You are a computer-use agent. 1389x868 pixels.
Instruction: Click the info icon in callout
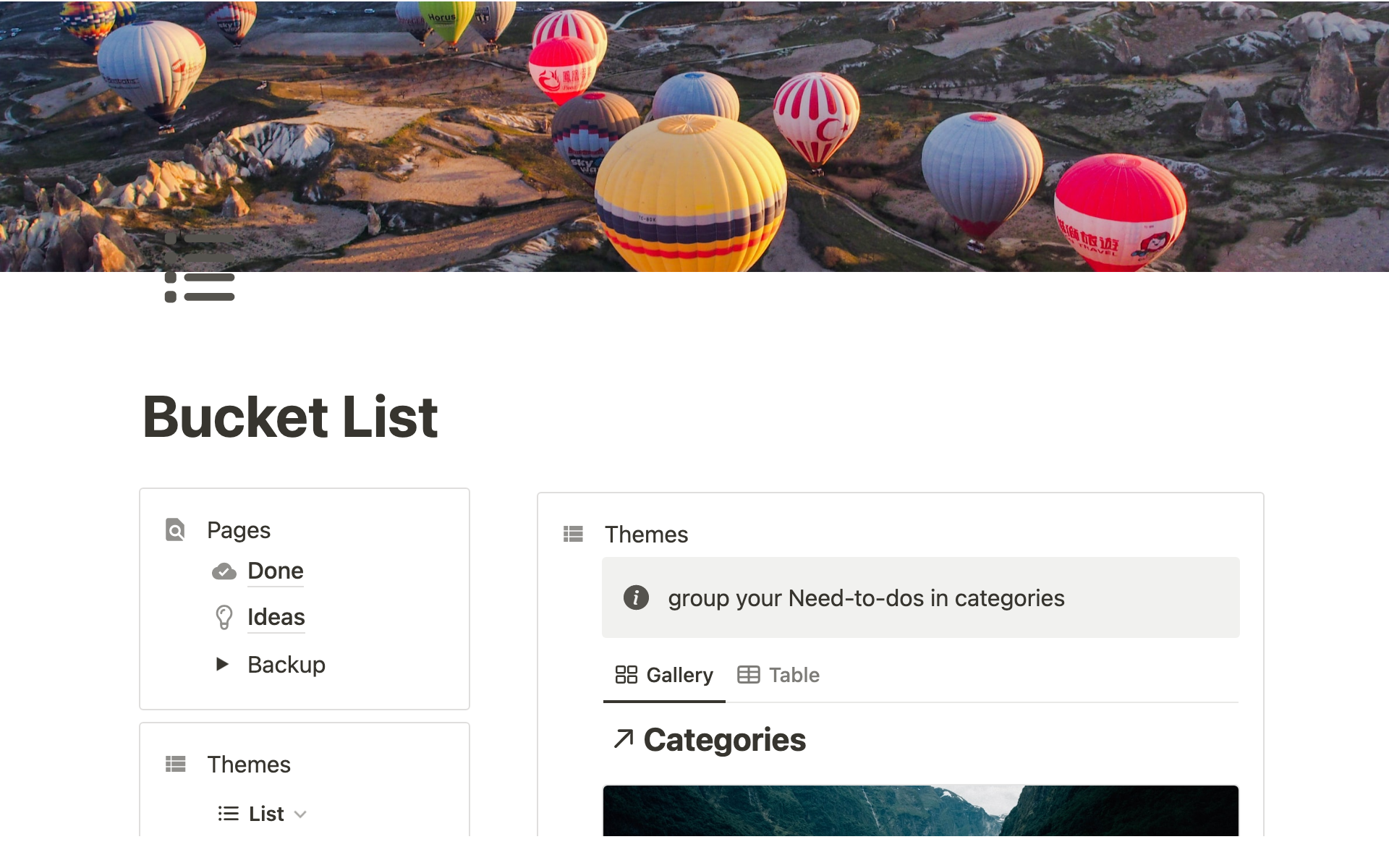[636, 598]
